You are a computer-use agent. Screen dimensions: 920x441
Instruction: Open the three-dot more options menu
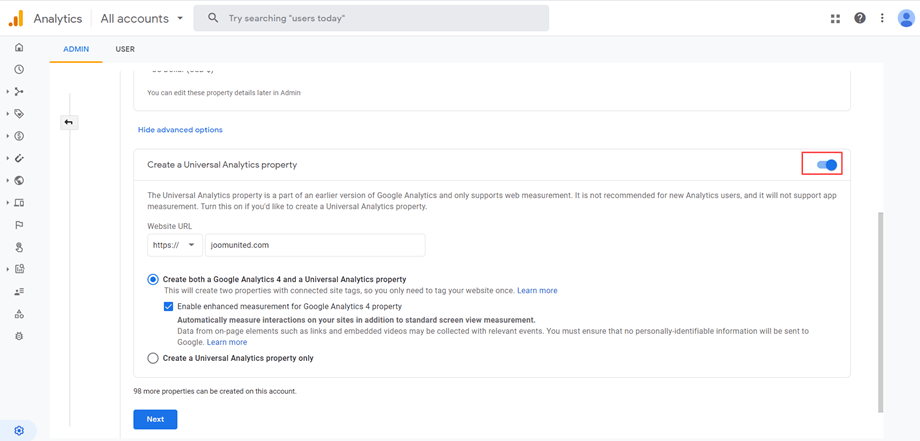(x=882, y=18)
